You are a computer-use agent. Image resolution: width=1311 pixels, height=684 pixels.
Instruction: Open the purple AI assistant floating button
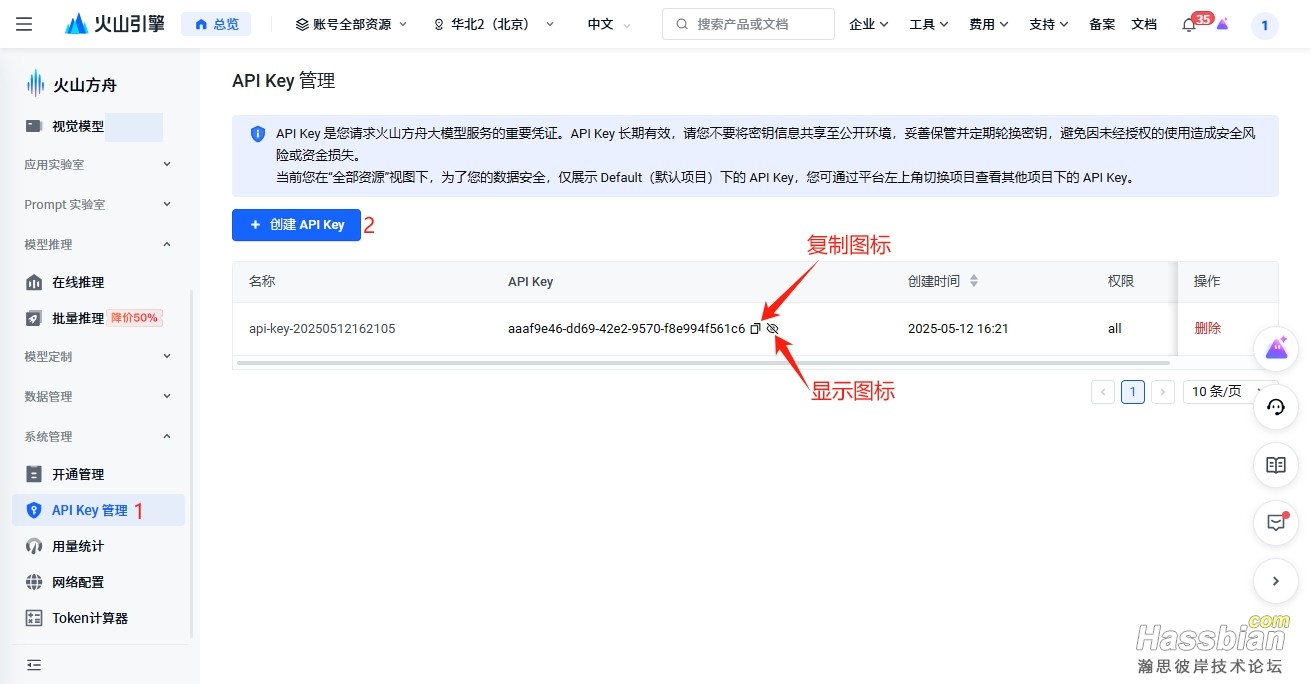click(x=1276, y=349)
